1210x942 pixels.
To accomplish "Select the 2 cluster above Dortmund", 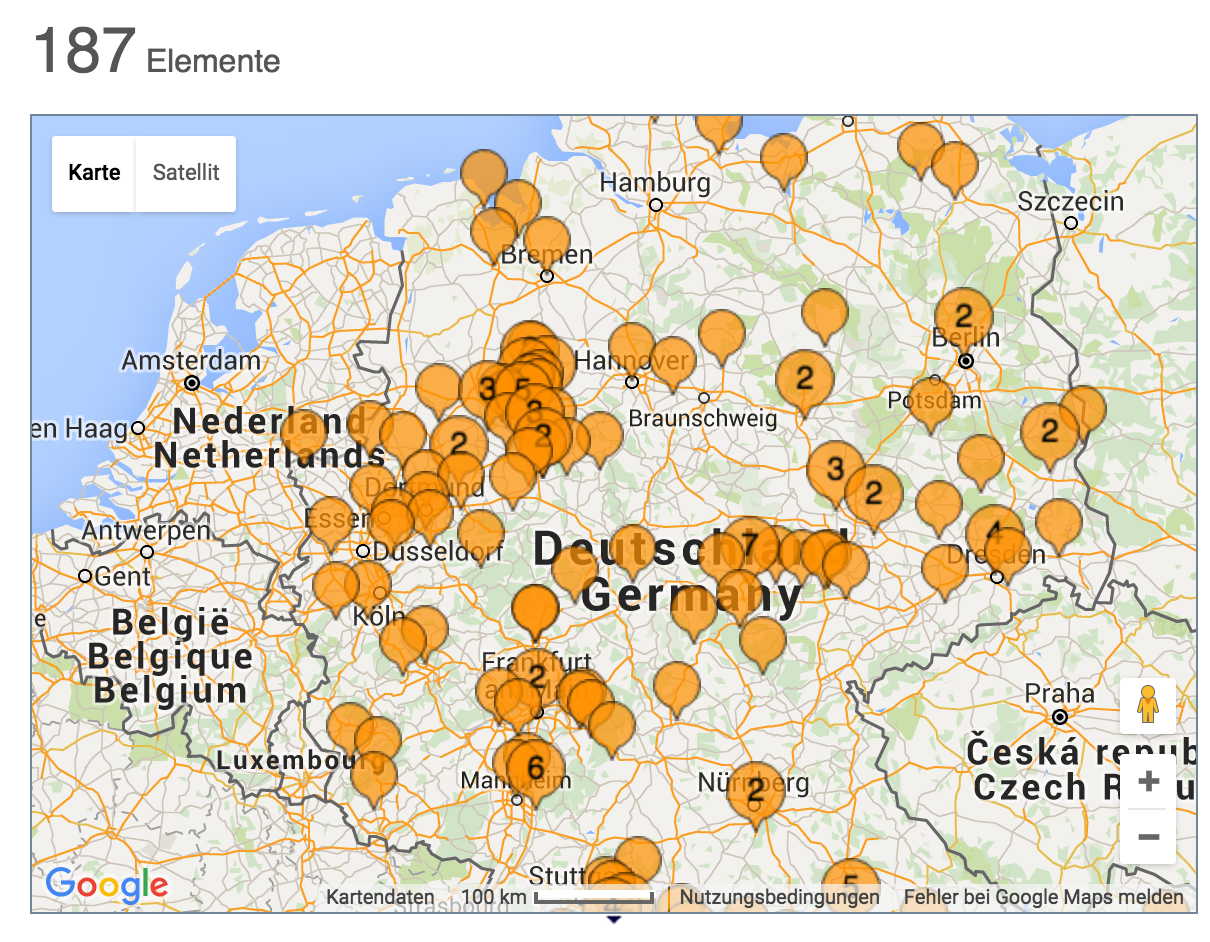I will point(458,441).
